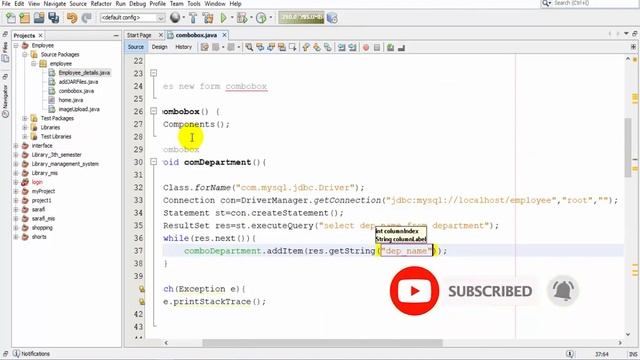Screen dimensions: 640x360
Task: Click the Previous Bookmark icon
Action: click(x=306, y=47)
